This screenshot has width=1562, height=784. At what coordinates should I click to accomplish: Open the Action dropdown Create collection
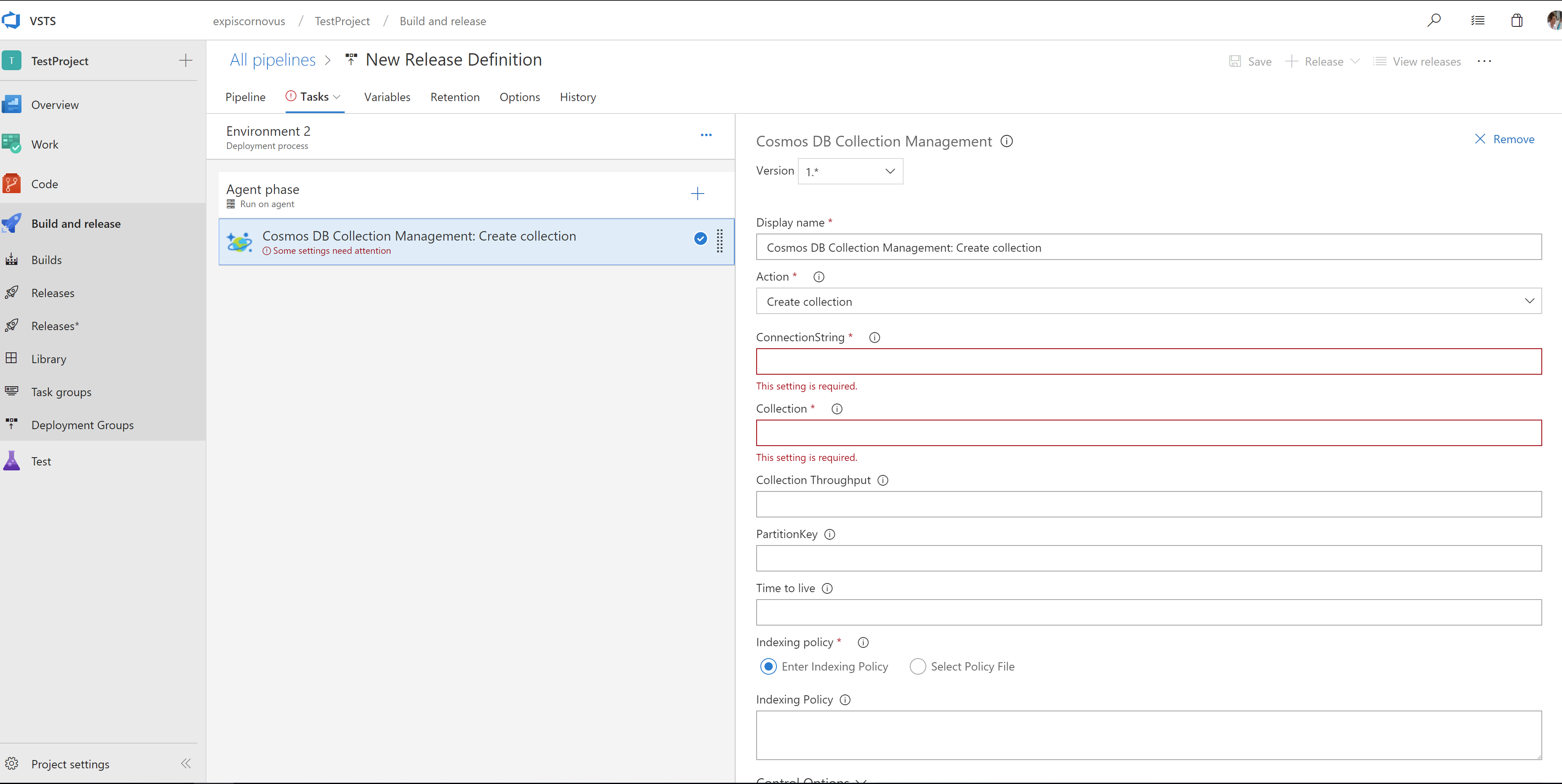(1148, 301)
